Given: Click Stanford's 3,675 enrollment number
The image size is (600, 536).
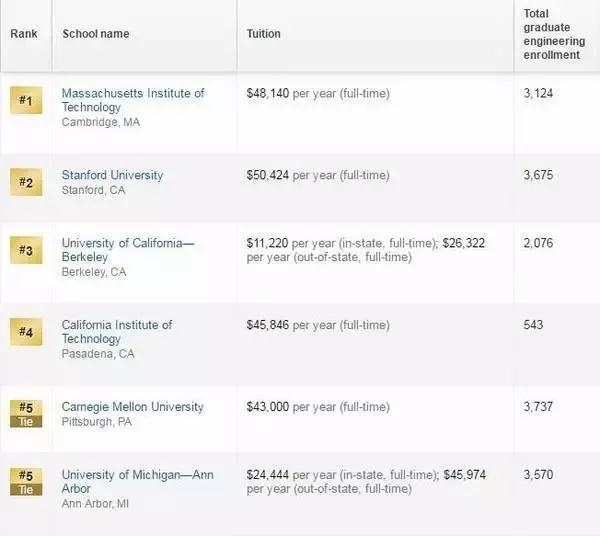Looking at the screenshot, I should pos(538,175).
